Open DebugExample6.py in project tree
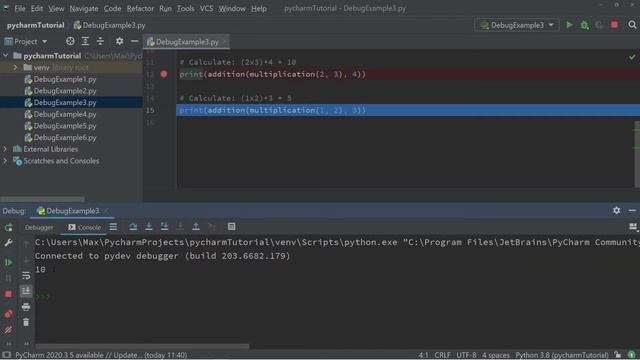 tap(65, 138)
